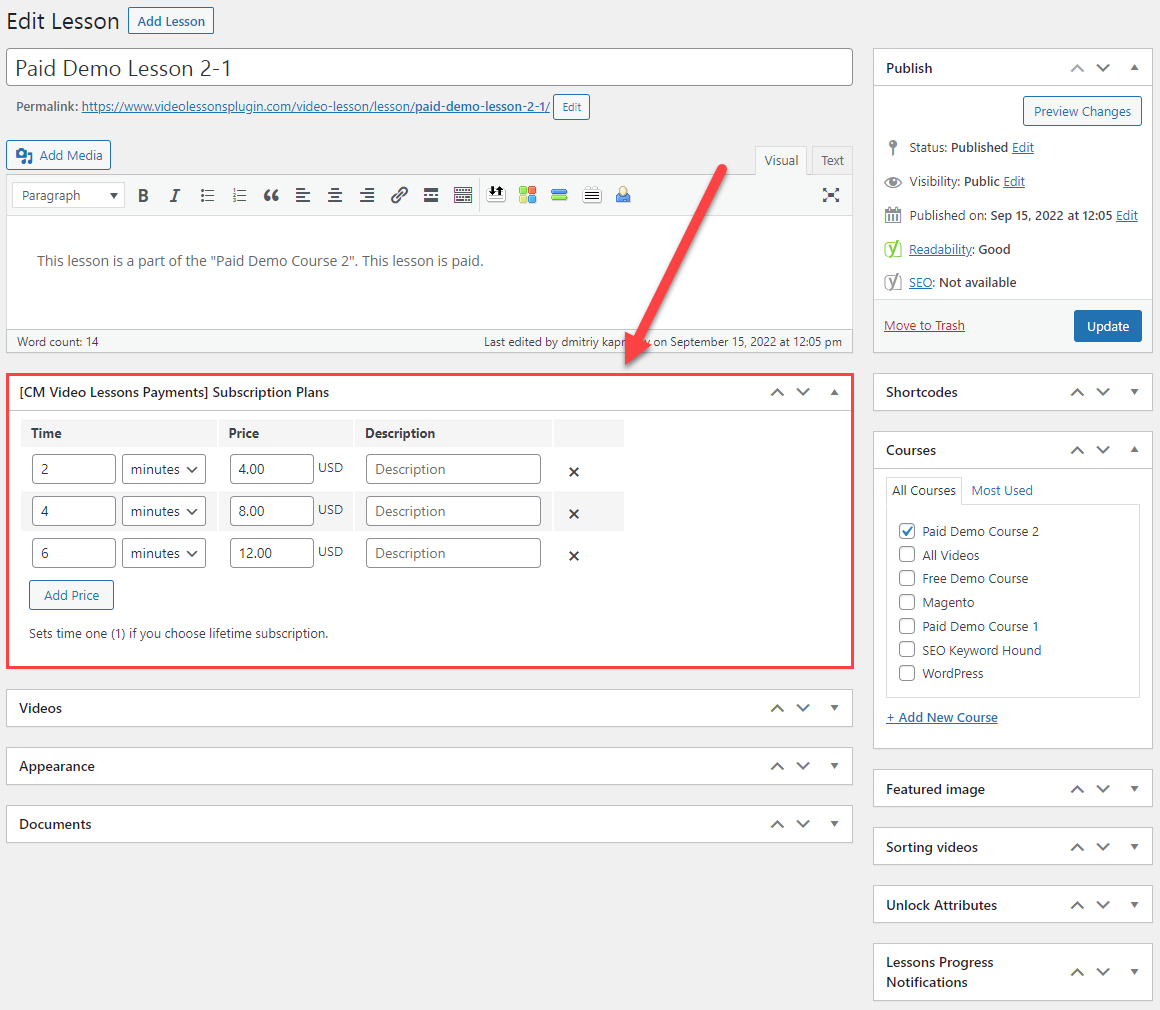Apply blockquote formatting
The height and width of the screenshot is (1010, 1160).
pyautogui.click(x=271, y=195)
